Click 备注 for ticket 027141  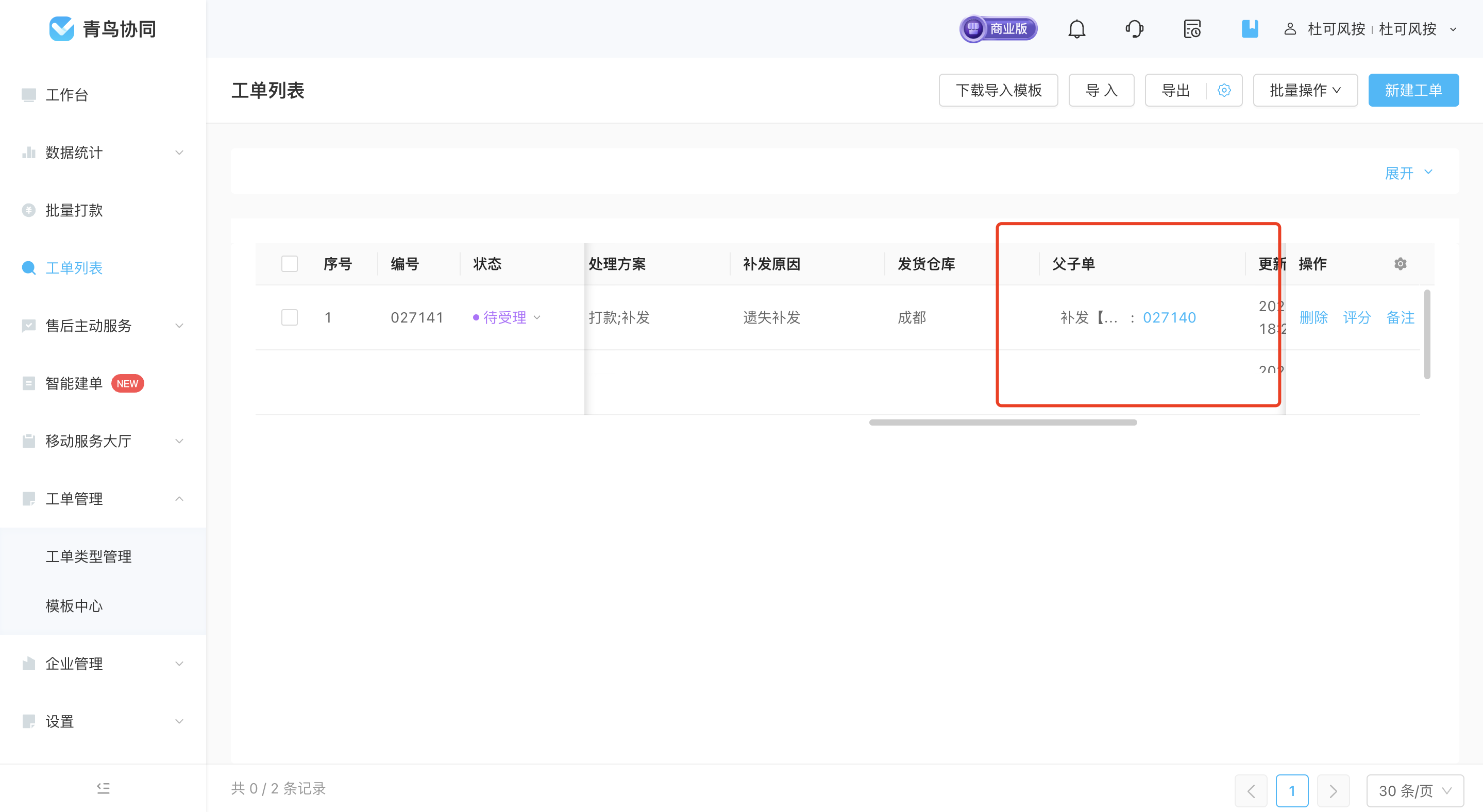pos(1400,317)
